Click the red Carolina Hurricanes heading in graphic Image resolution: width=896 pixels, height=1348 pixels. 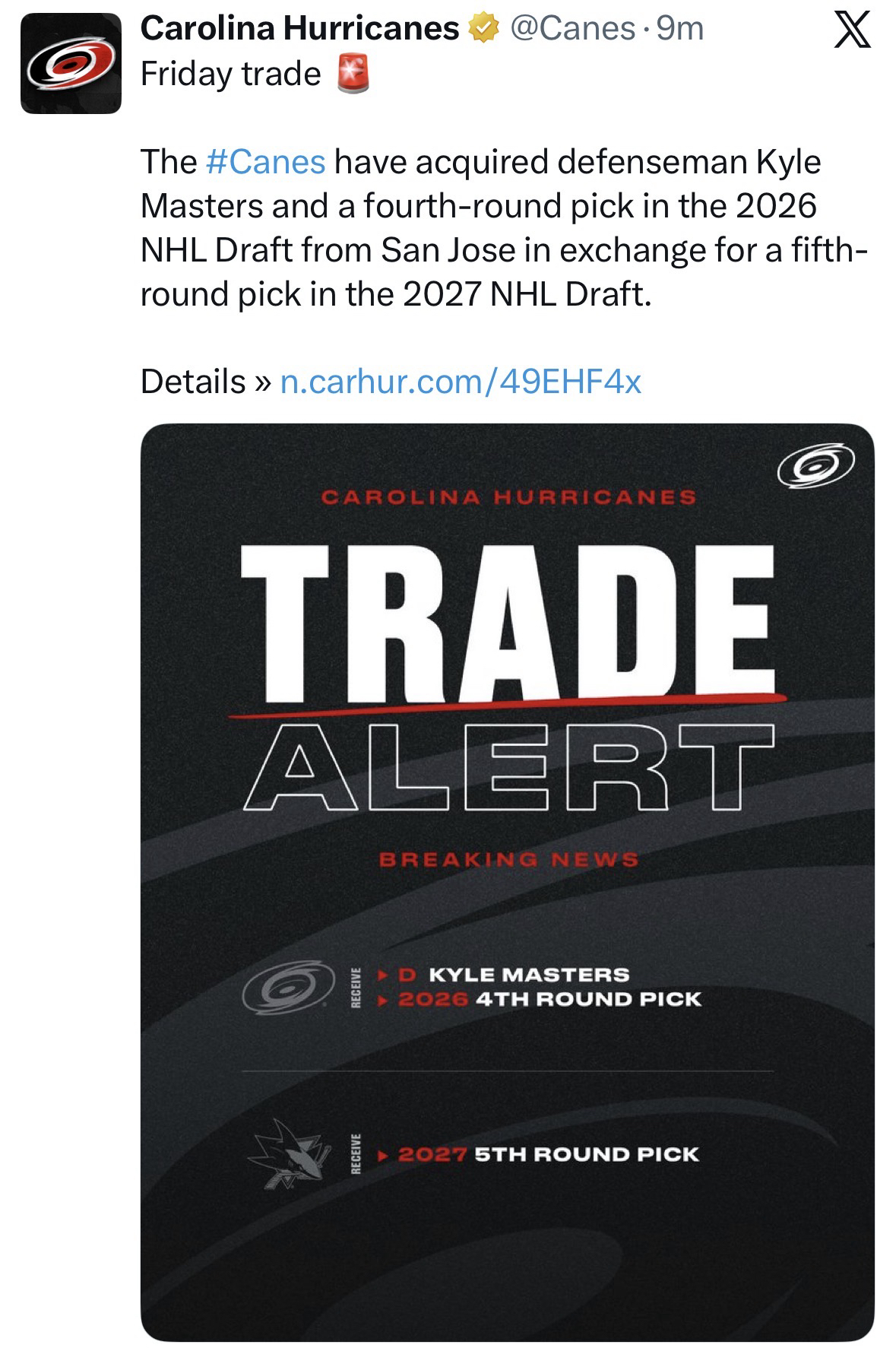point(508,497)
